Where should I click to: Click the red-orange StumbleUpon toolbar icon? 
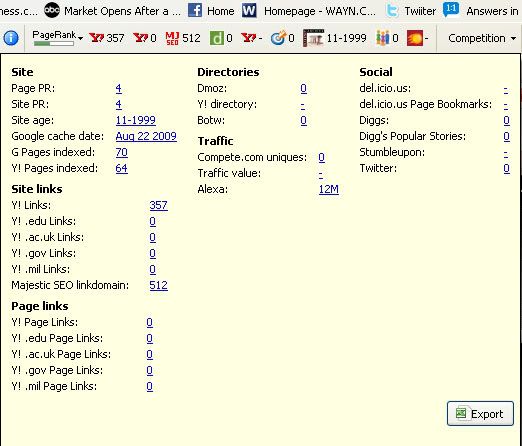click(x=415, y=38)
